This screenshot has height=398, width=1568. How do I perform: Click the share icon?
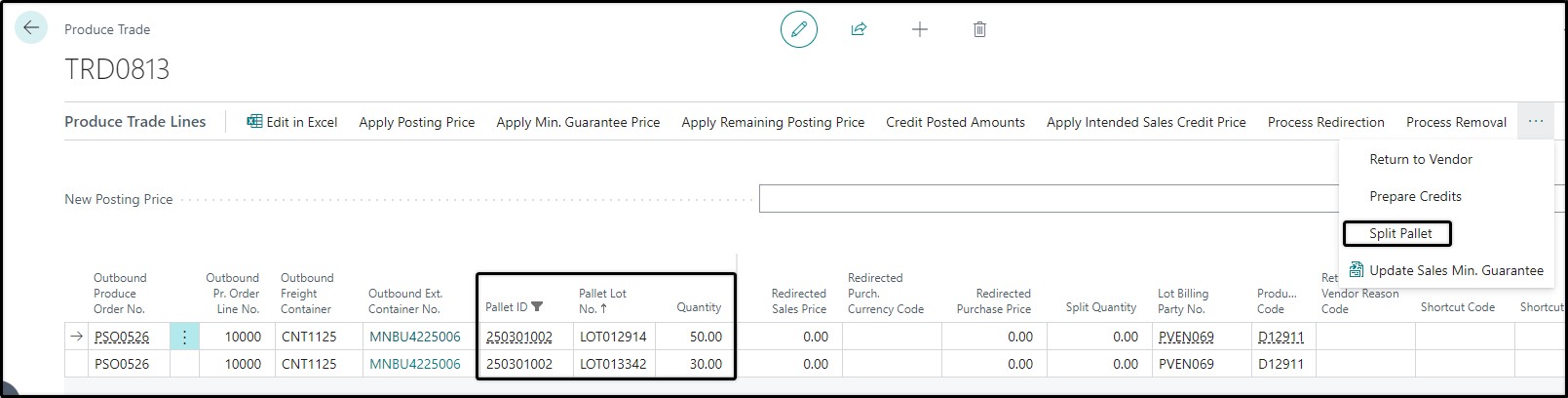pyautogui.click(x=859, y=29)
